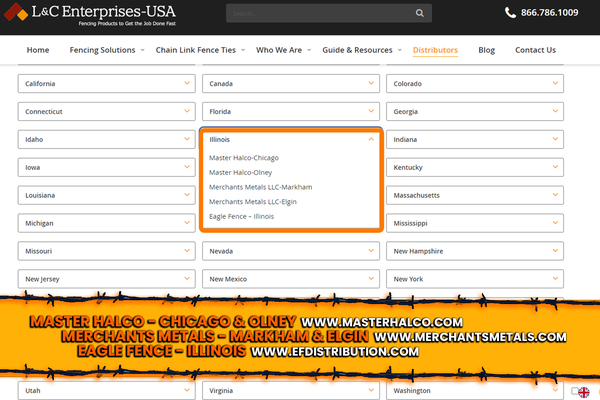Click the L&C Enterprises-USA logo

90,14
